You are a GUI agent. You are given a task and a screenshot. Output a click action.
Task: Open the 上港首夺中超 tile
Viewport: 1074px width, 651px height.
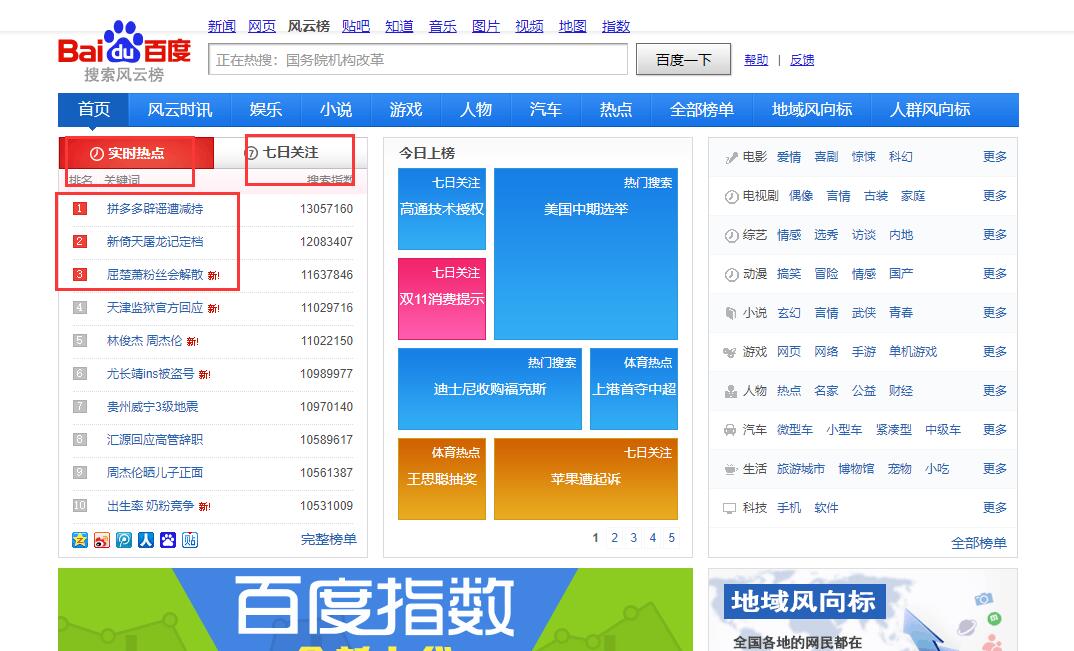click(634, 389)
